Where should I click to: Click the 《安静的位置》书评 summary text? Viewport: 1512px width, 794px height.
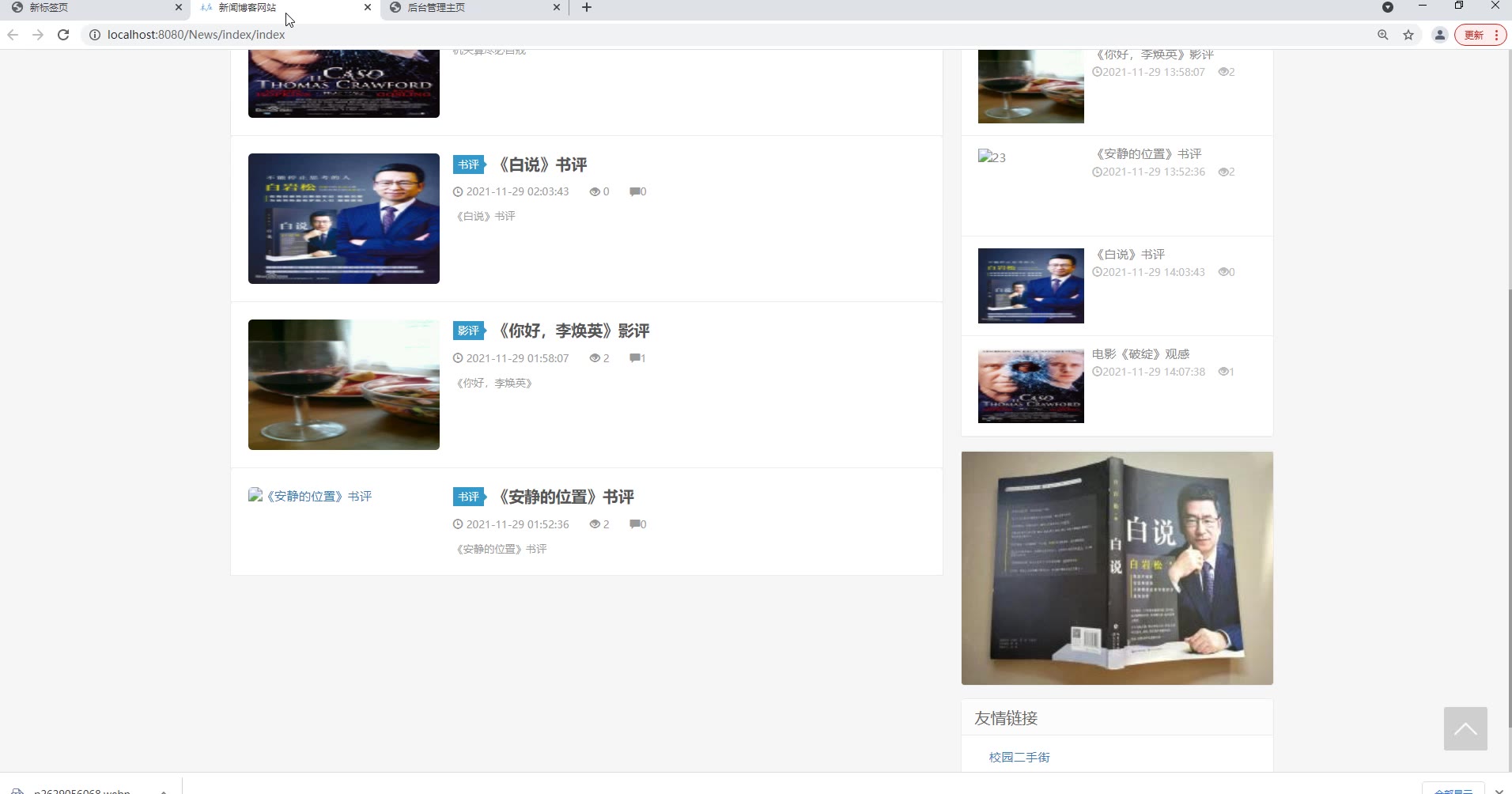tap(501, 549)
